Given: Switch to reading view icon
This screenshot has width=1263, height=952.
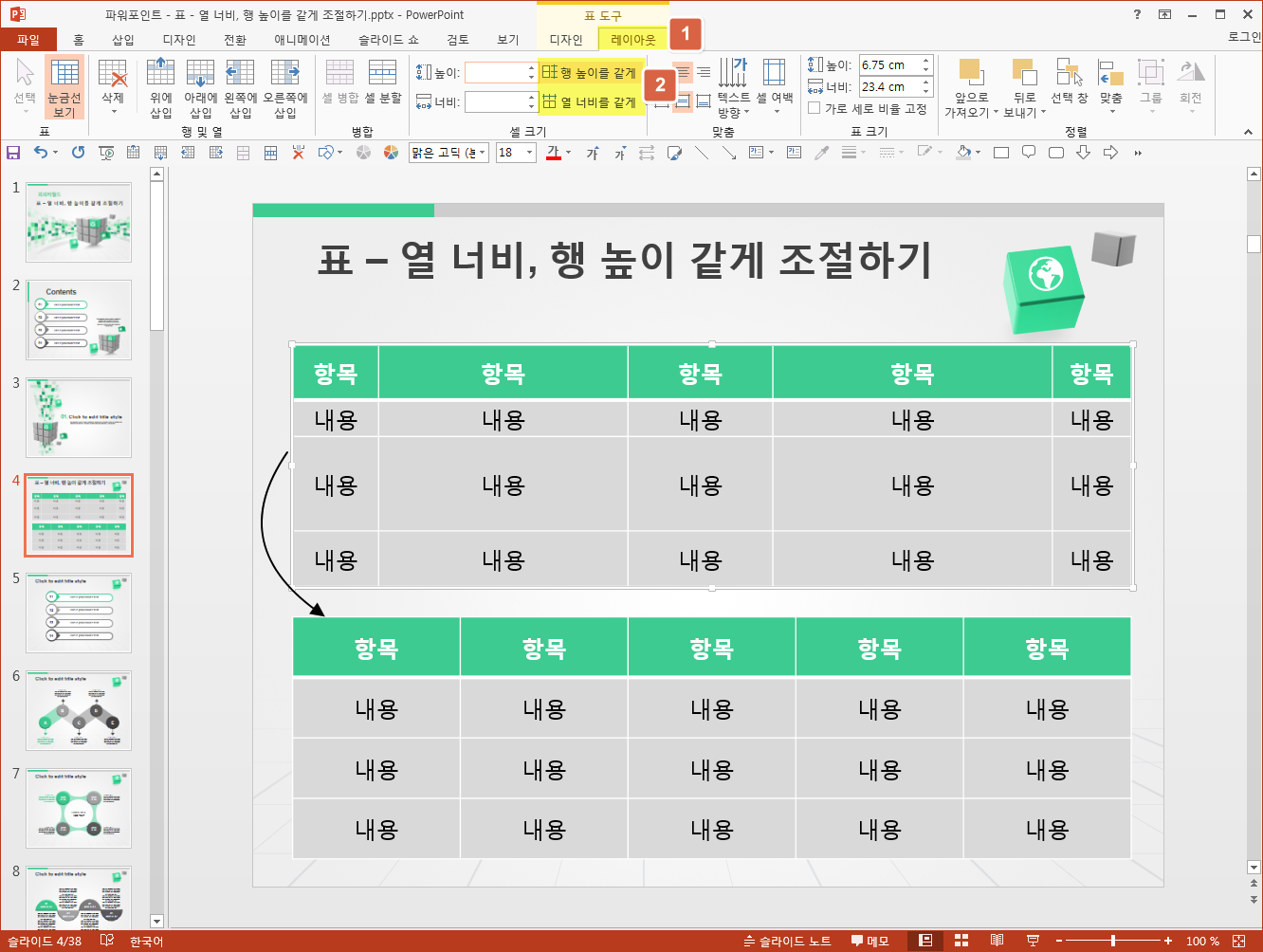Looking at the screenshot, I should 998,941.
